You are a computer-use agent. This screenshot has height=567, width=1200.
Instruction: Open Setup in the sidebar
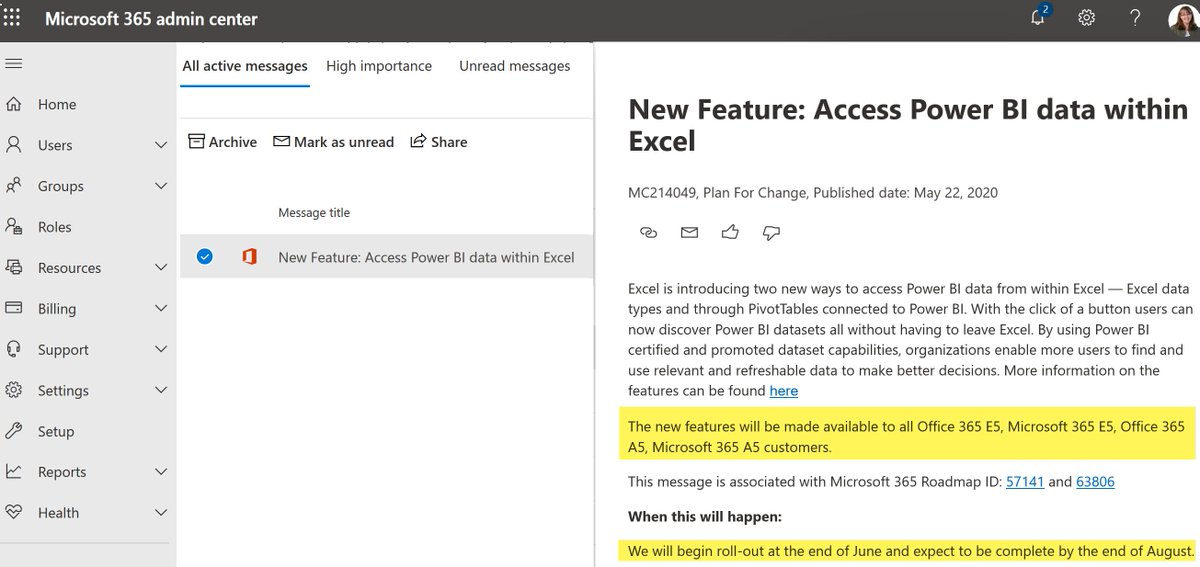pos(56,431)
